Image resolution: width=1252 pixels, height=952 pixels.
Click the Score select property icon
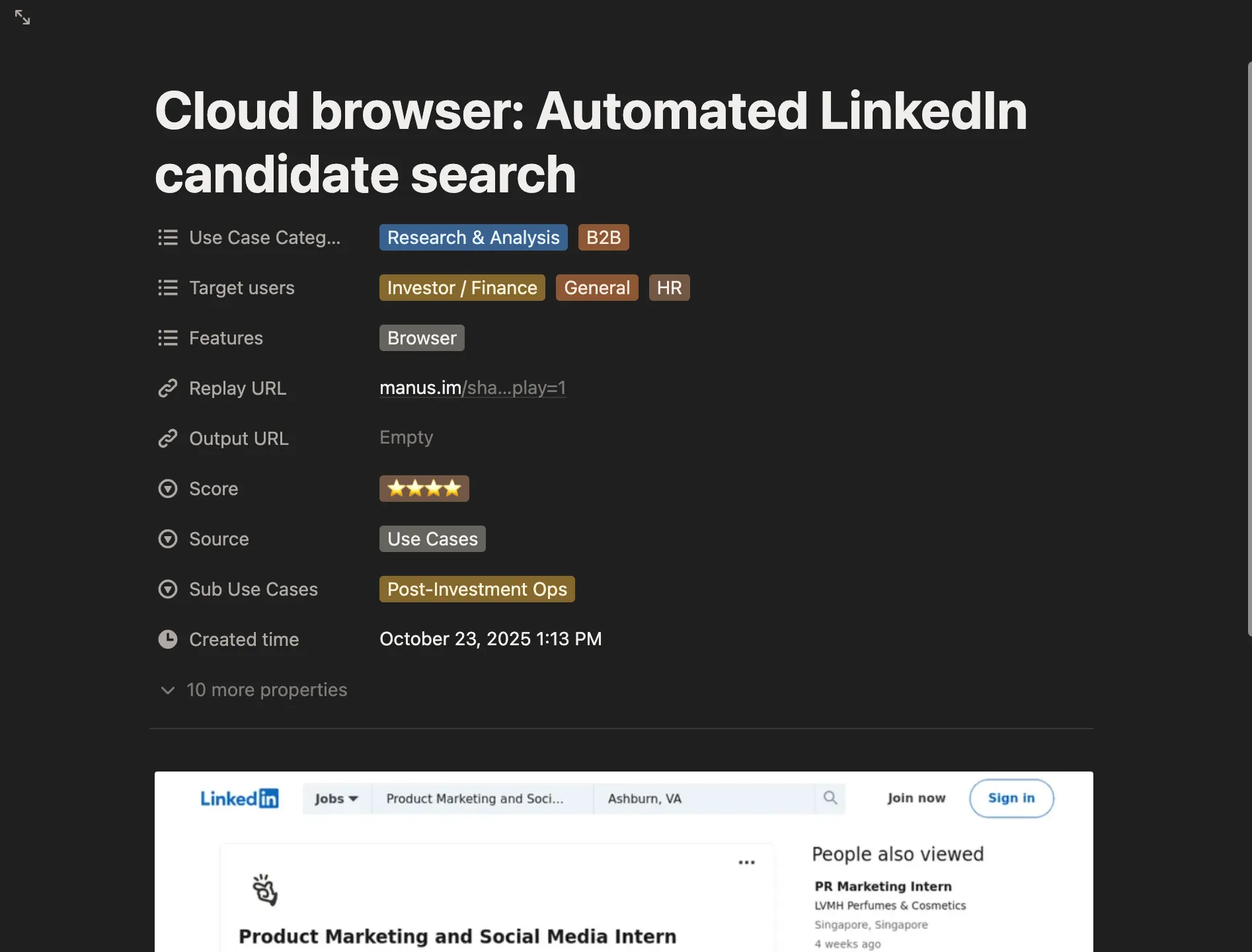click(168, 489)
